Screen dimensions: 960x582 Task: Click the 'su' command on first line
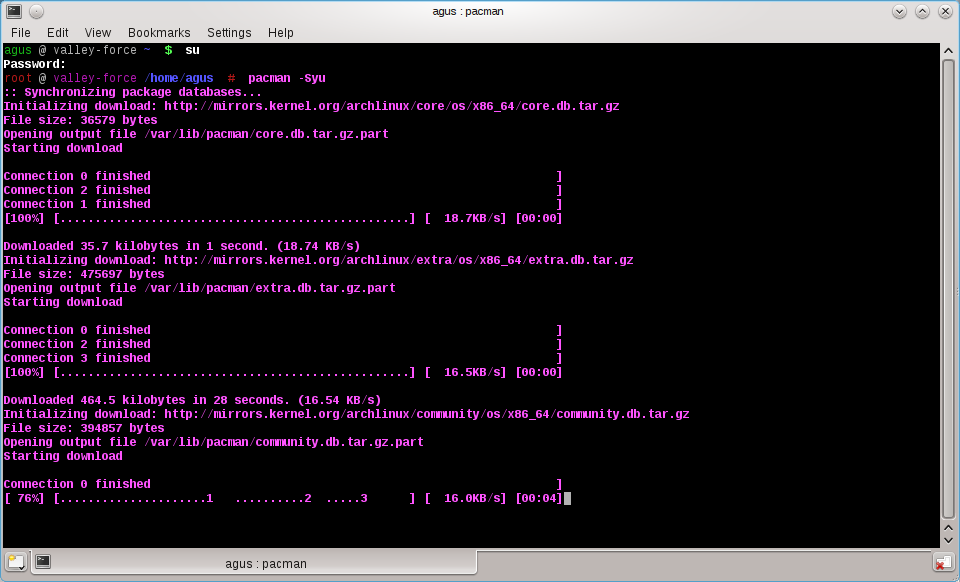coord(192,50)
